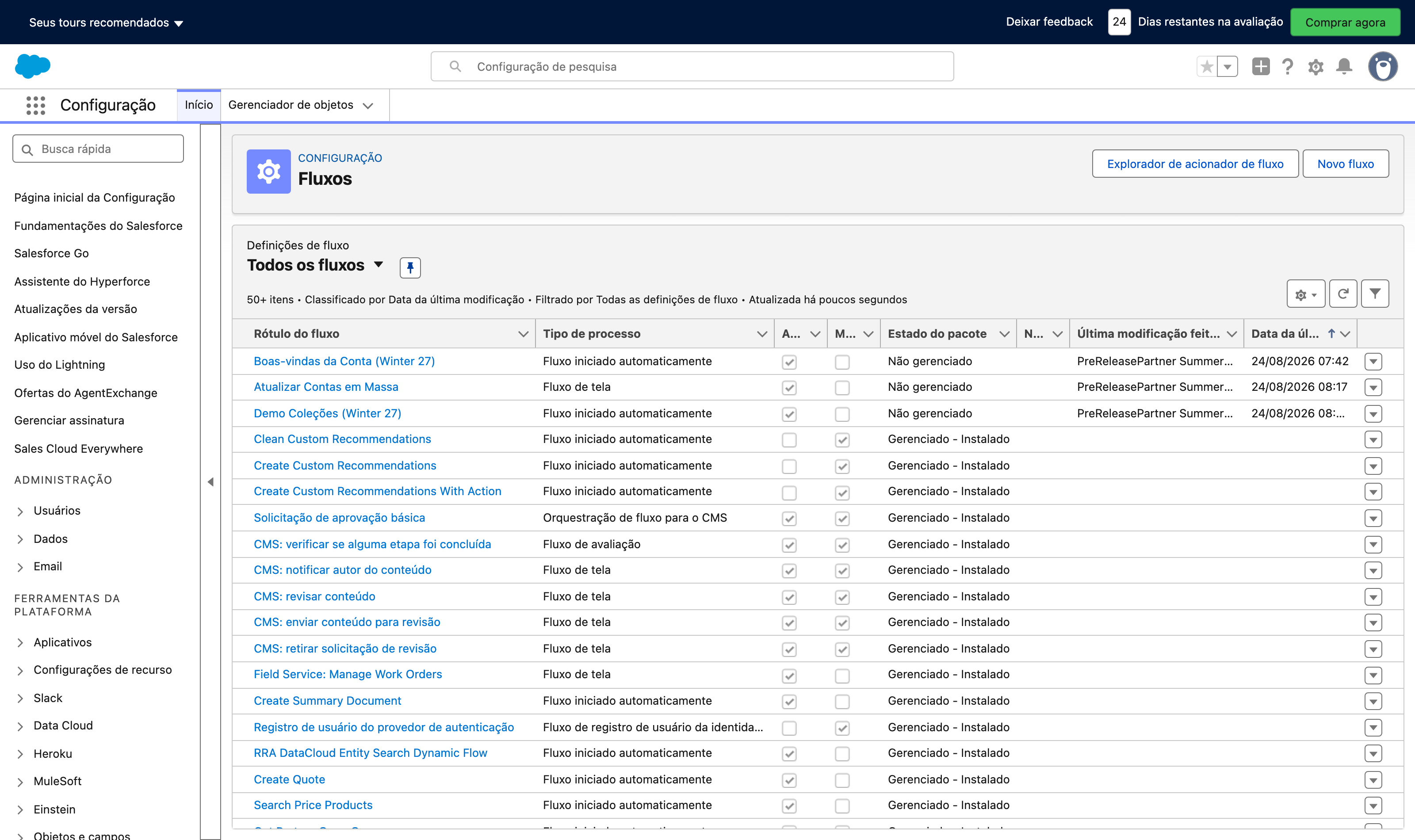
Task: Open row actions for Clean Custom Recommendations
Action: [1373, 440]
